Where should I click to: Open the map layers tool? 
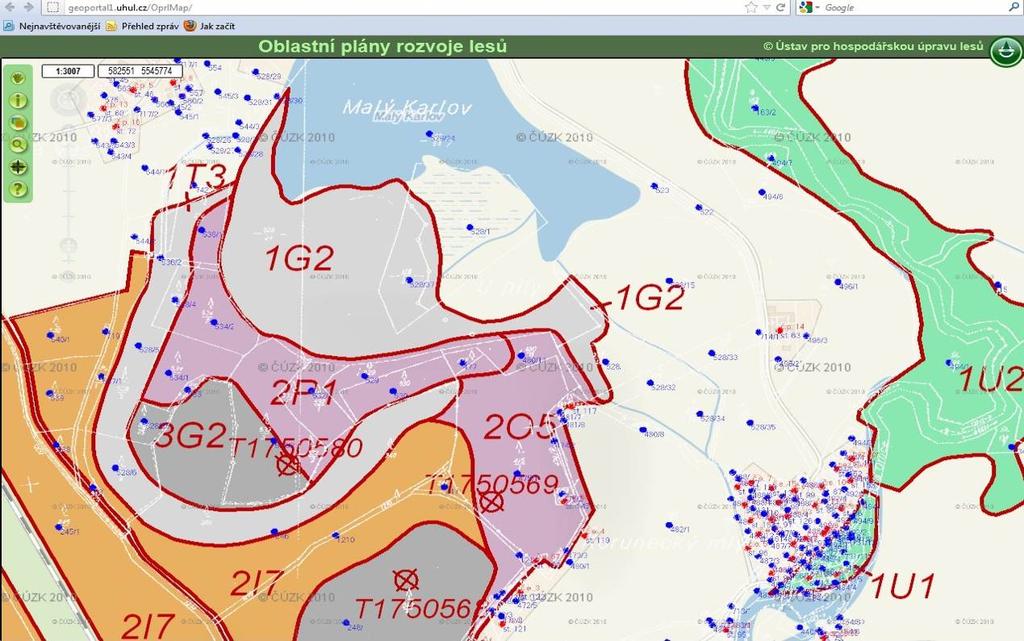click(x=18, y=123)
